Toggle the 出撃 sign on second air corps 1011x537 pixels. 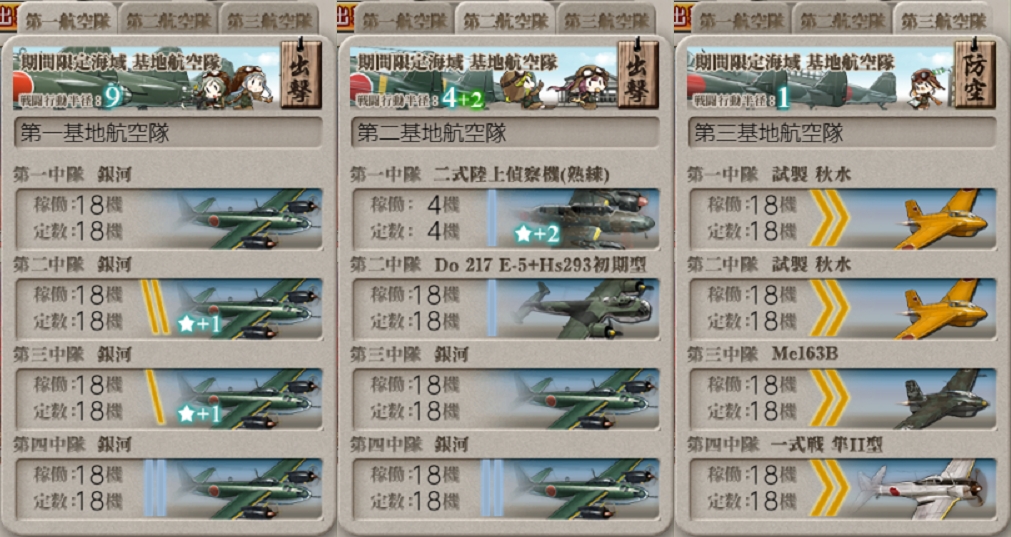[638, 74]
